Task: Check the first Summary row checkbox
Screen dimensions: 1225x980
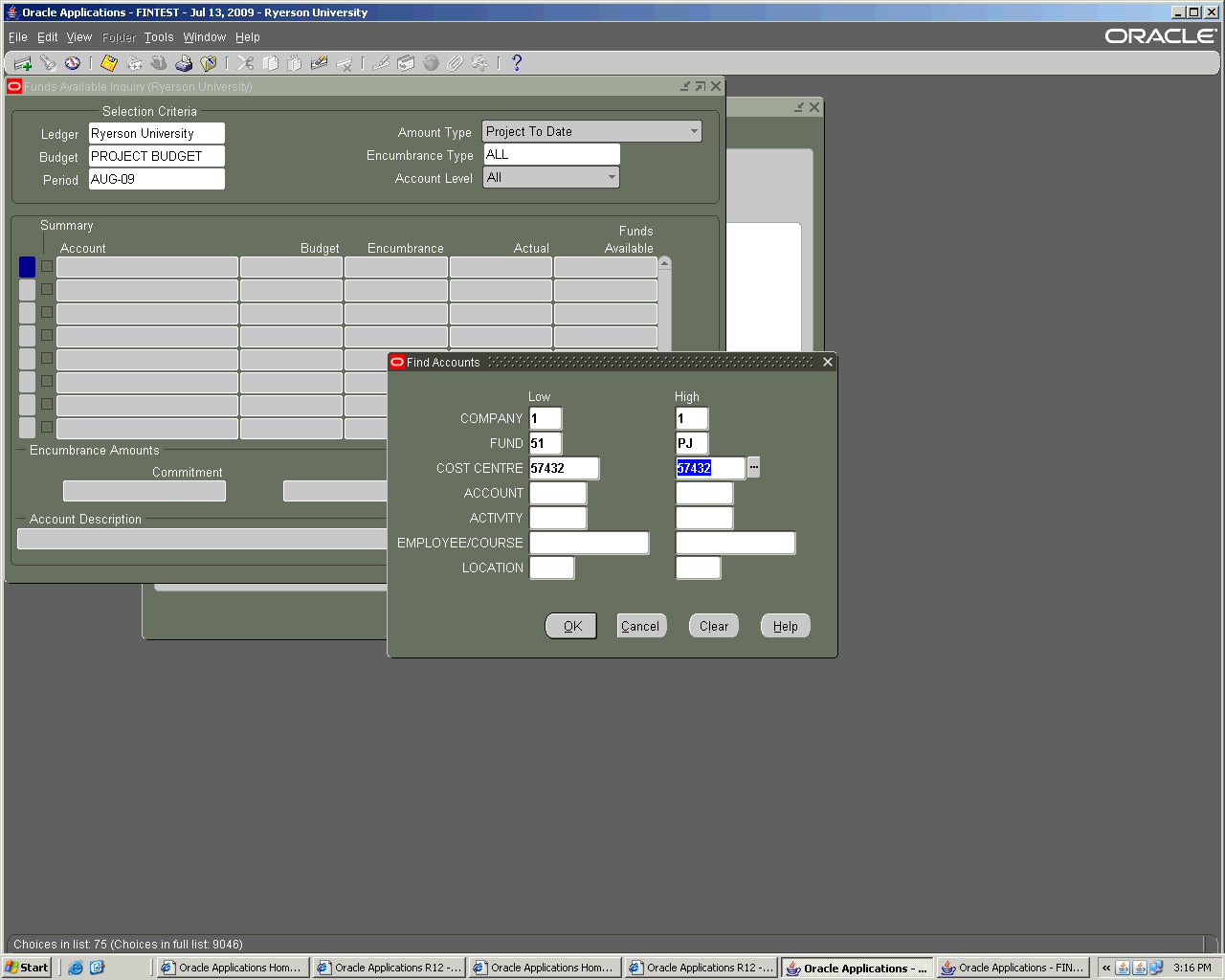Action: (47, 266)
